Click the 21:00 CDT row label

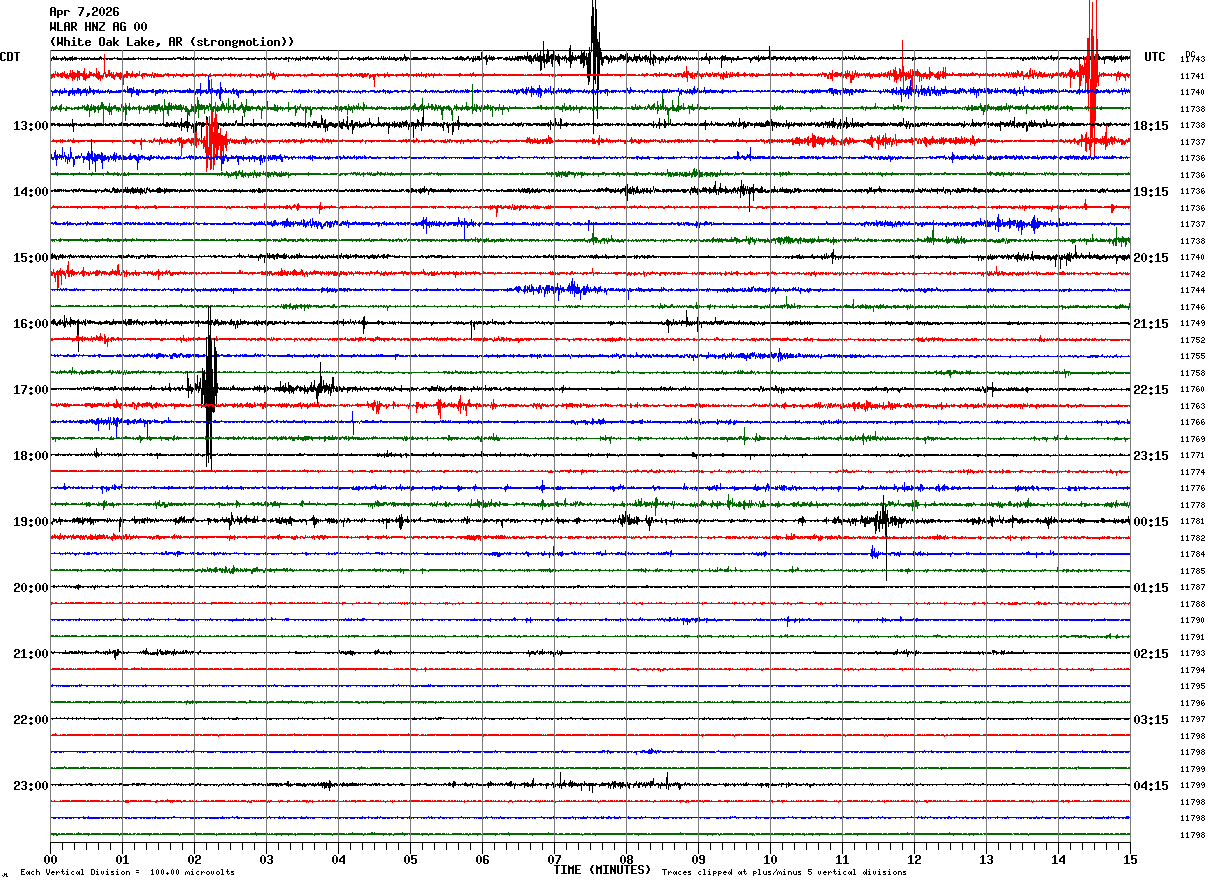click(30, 653)
